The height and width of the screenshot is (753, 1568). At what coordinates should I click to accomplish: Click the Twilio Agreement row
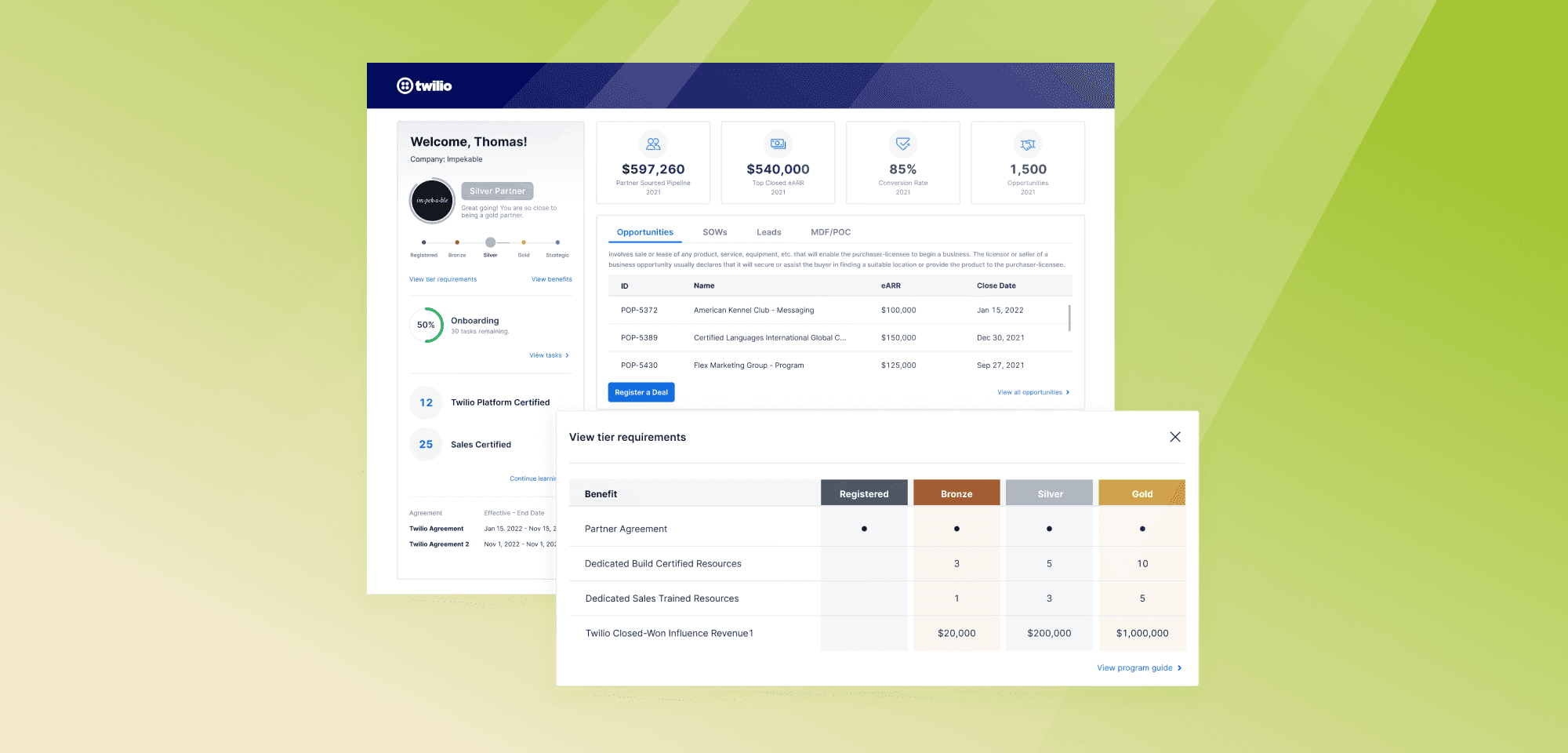click(x=482, y=529)
